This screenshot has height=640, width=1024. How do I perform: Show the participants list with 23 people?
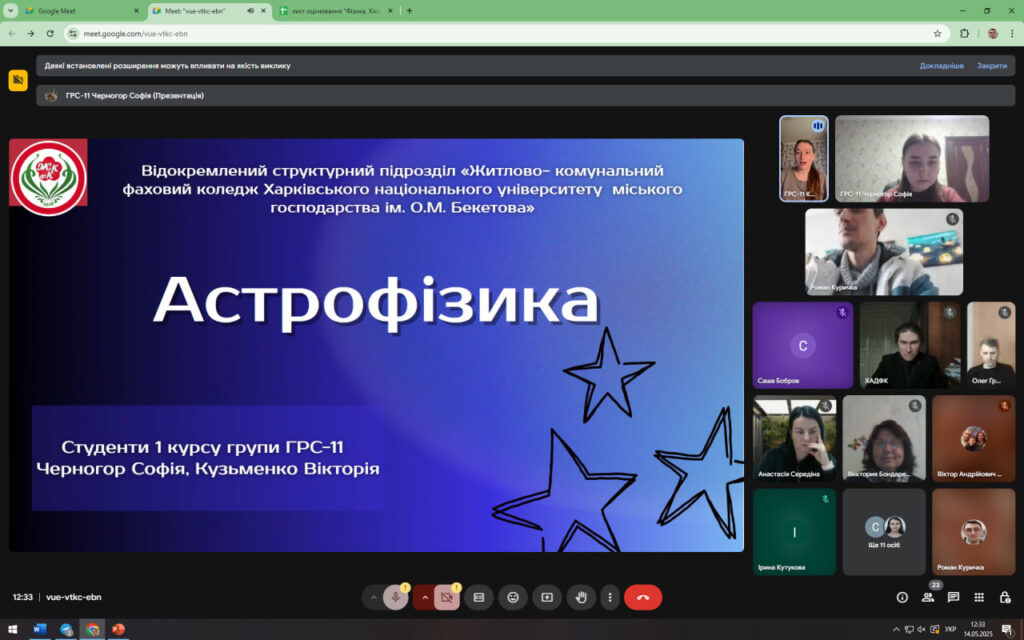click(x=928, y=597)
